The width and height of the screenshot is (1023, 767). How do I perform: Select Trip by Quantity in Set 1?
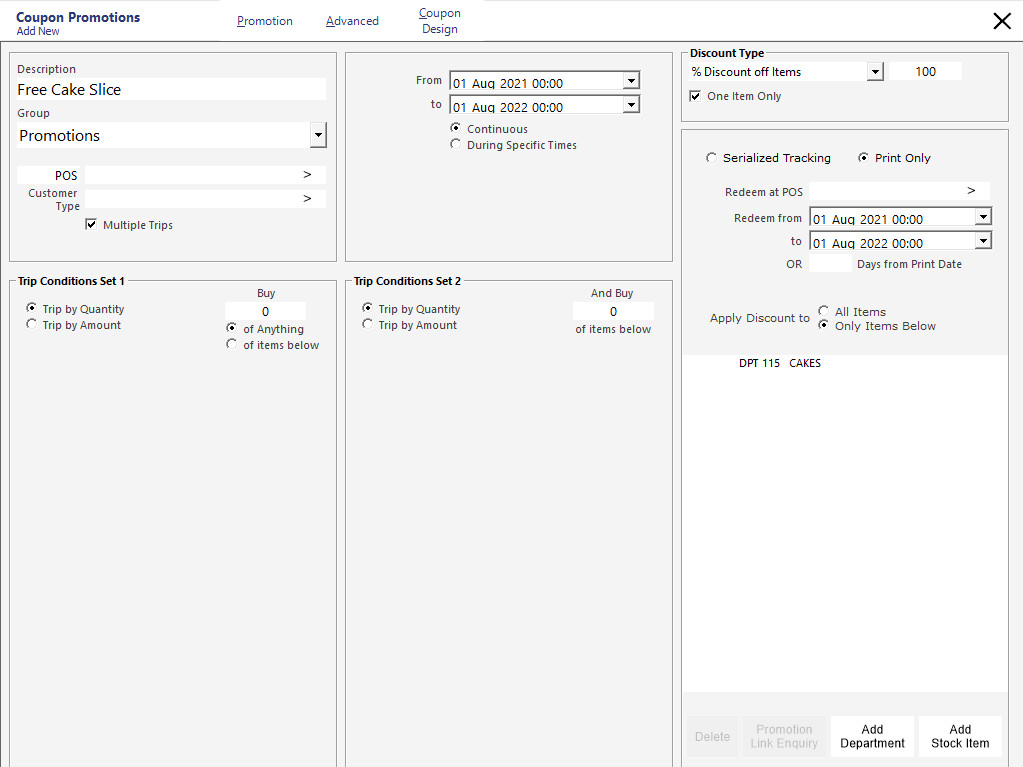coord(31,308)
